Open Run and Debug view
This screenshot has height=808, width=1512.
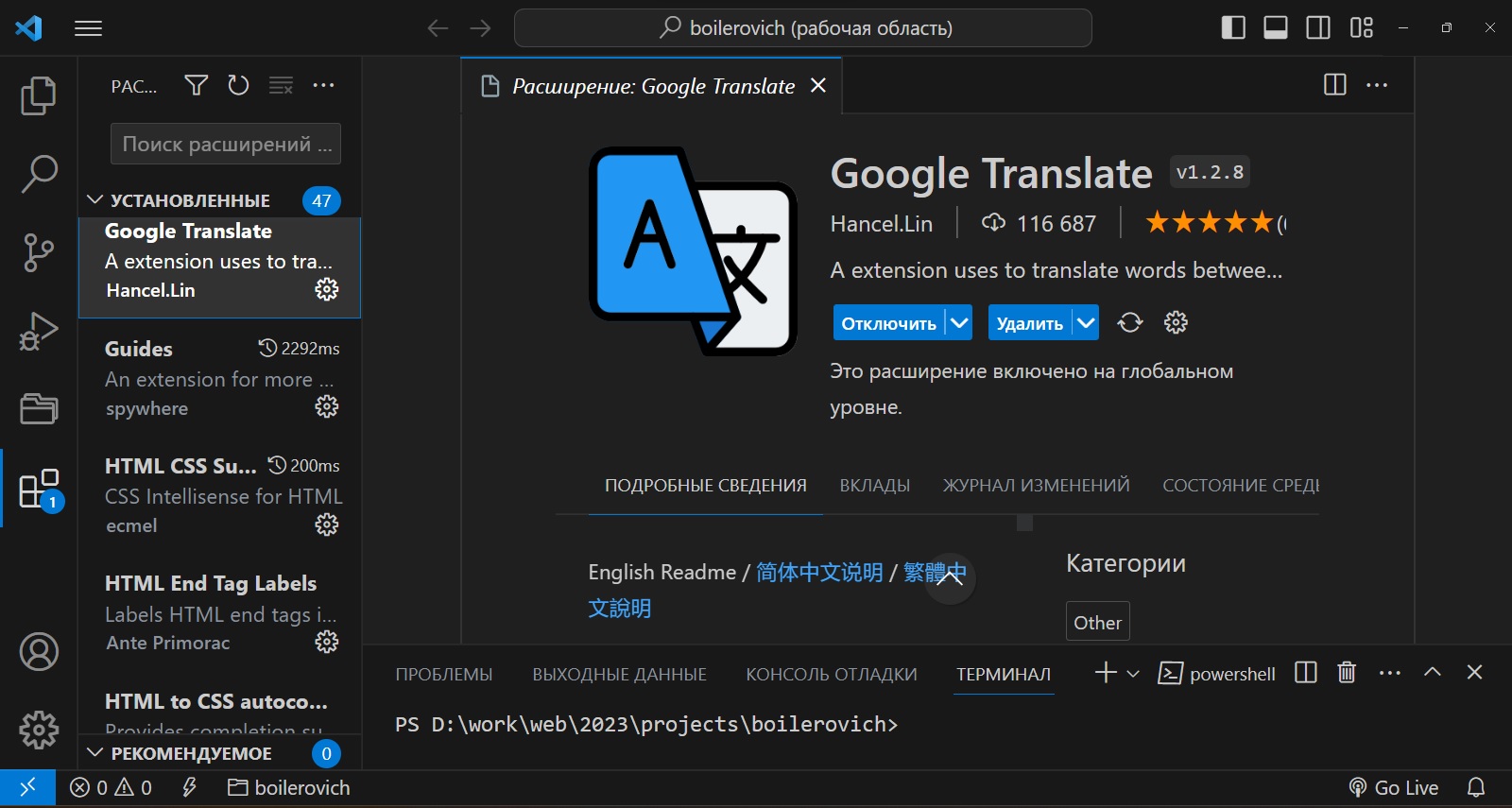[39, 331]
